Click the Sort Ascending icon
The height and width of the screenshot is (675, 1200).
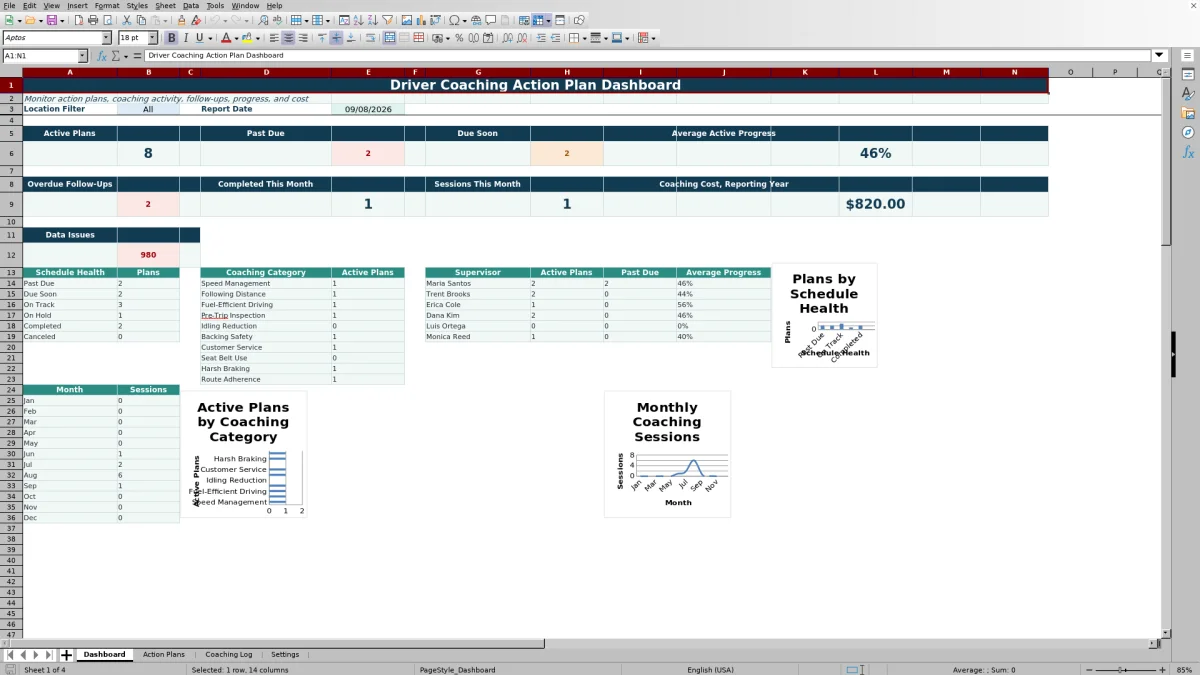pos(358,20)
